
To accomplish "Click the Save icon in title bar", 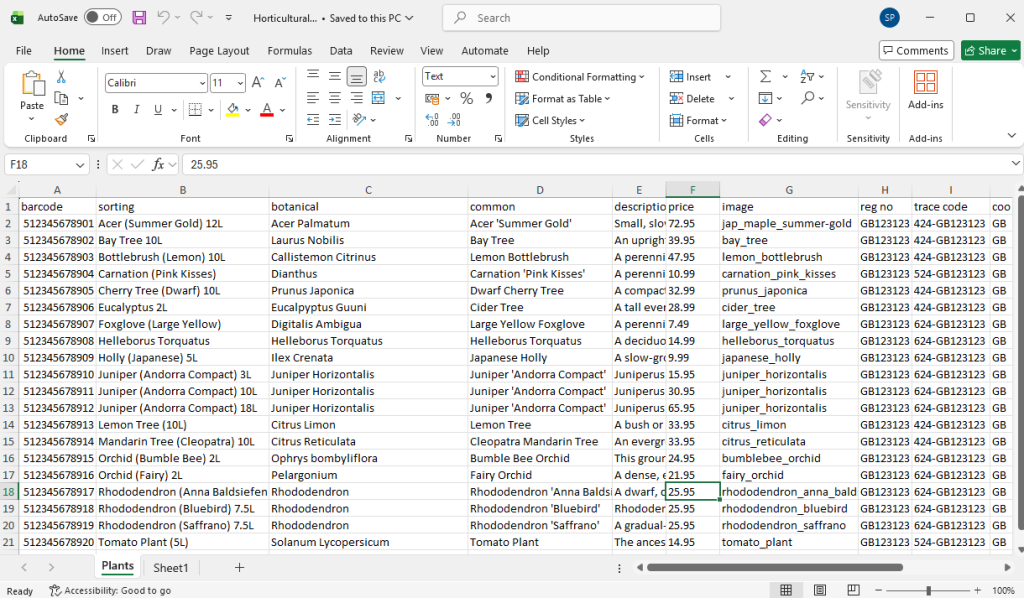I will tap(139, 18).
